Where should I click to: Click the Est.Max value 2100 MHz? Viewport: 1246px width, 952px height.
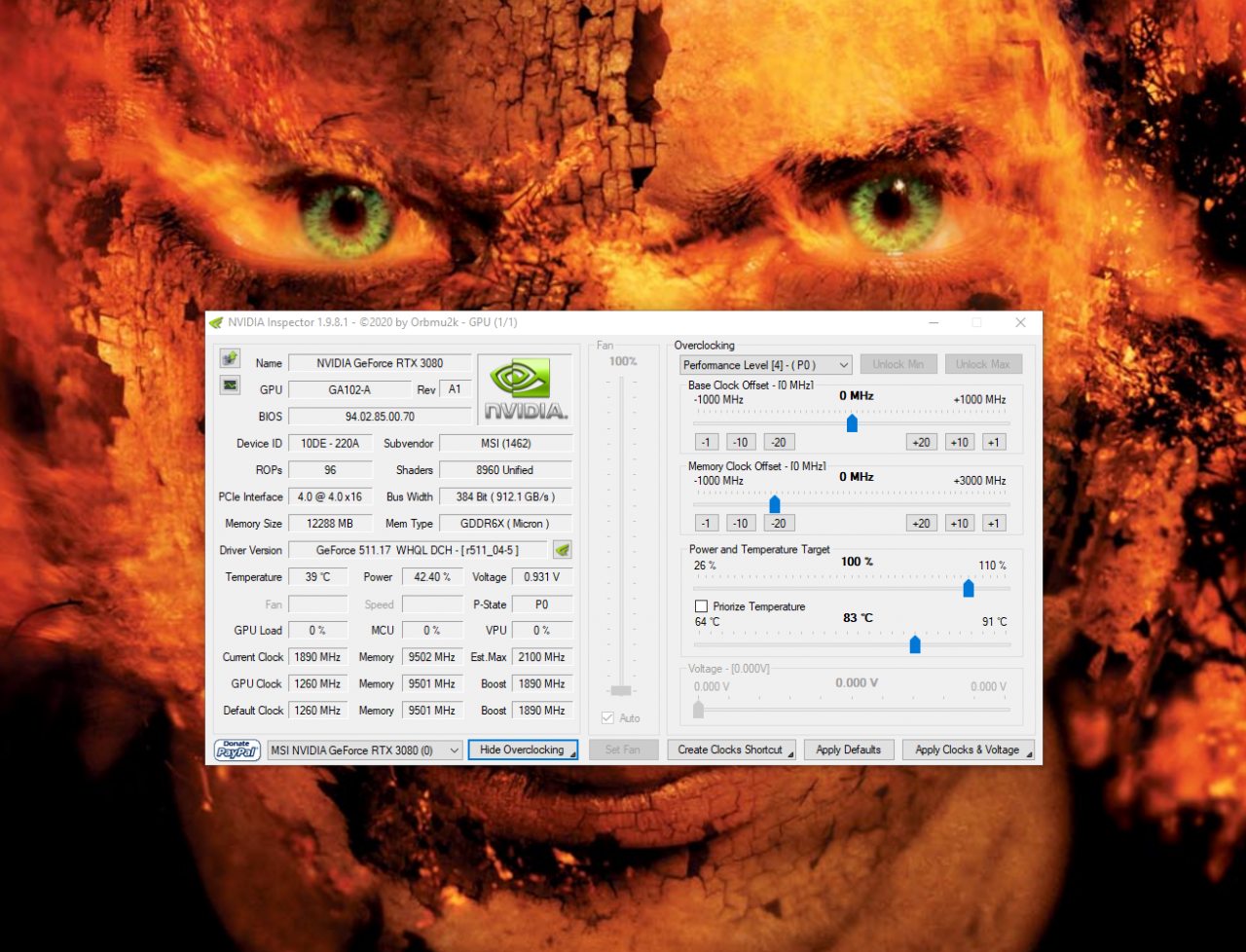click(542, 657)
